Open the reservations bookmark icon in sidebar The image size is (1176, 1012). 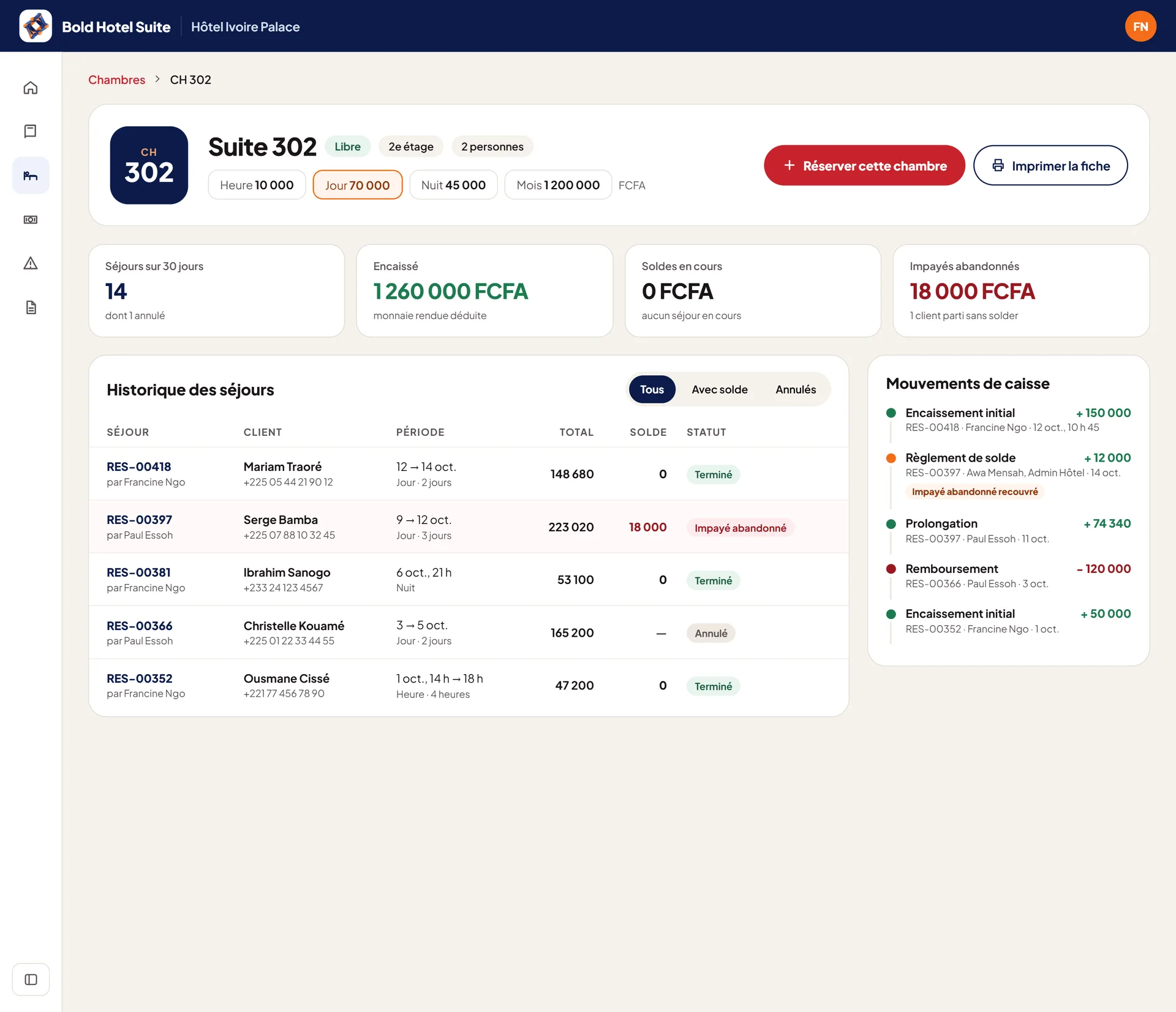tap(31, 131)
